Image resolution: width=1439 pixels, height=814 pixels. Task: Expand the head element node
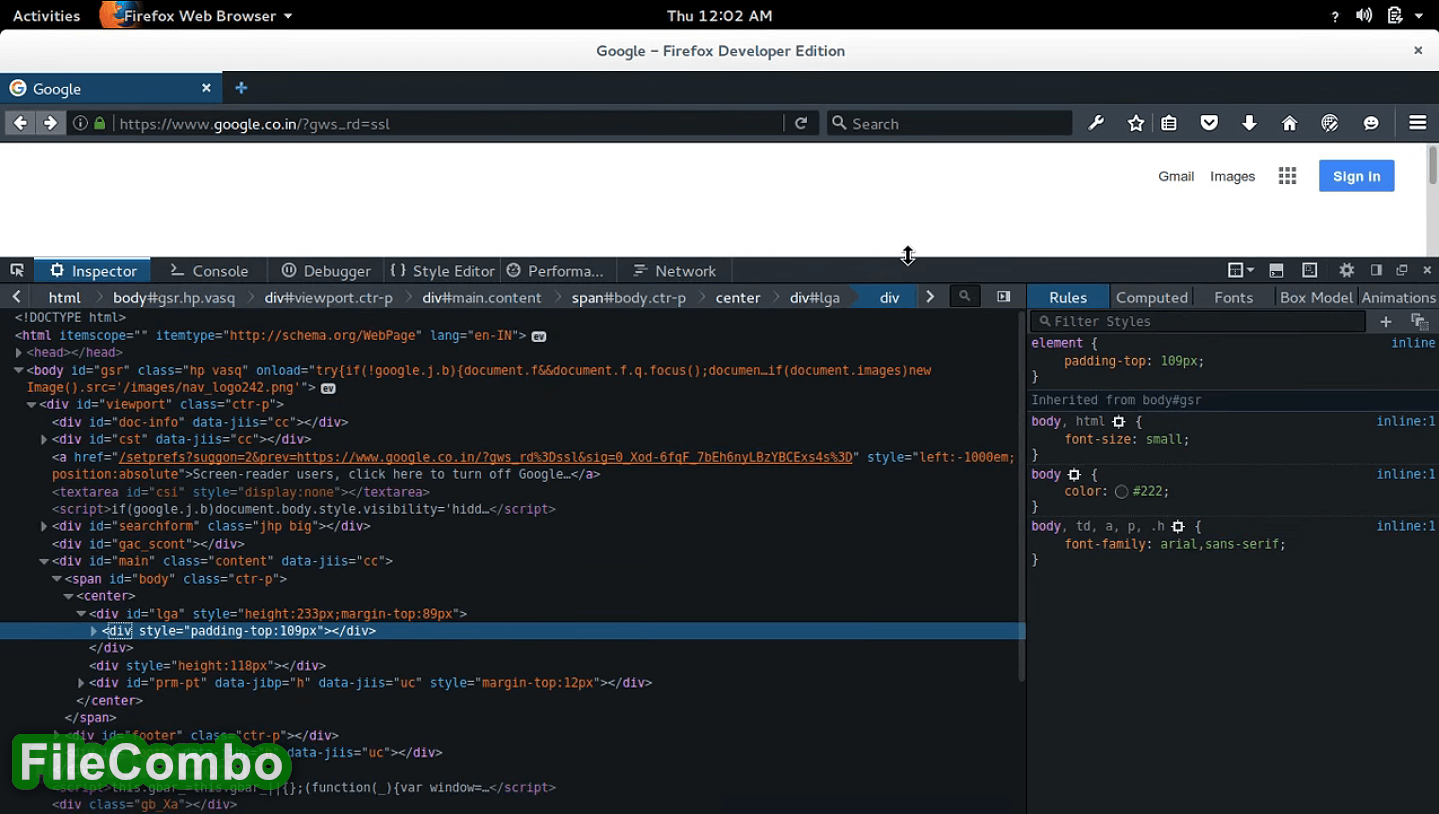(19, 352)
